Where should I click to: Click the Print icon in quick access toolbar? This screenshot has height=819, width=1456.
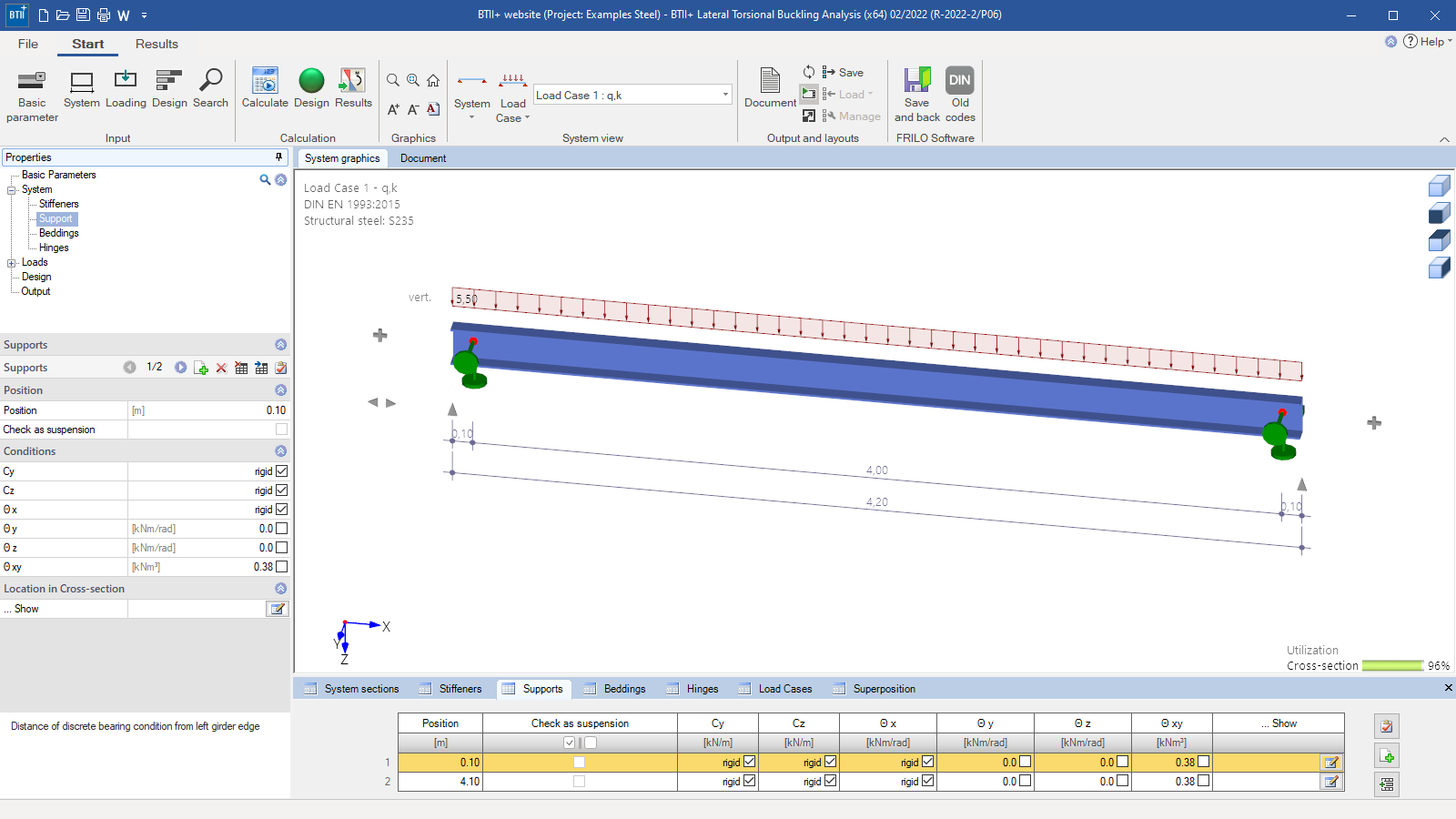(103, 15)
